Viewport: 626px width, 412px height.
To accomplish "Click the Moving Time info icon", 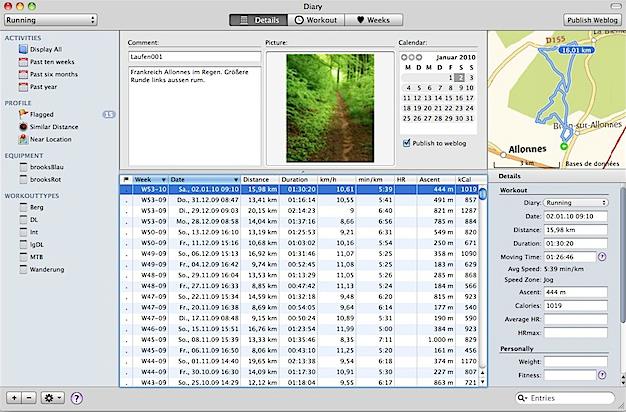I will pyautogui.click(x=602, y=257).
